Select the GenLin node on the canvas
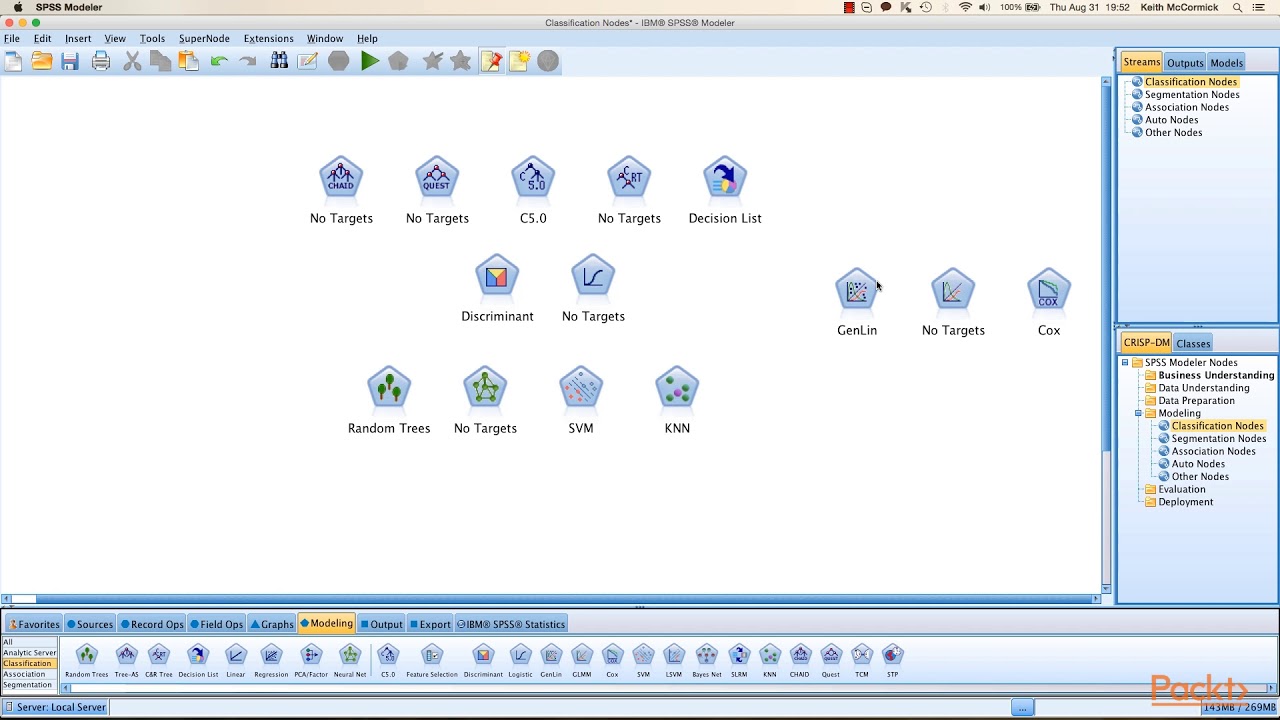The width and height of the screenshot is (1280, 720). (857, 290)
